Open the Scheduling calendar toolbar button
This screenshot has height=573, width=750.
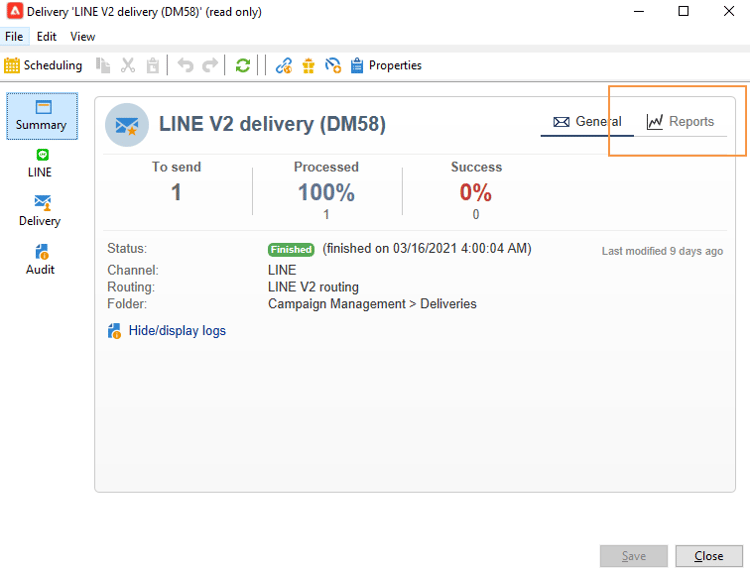[x=43, y=65]
